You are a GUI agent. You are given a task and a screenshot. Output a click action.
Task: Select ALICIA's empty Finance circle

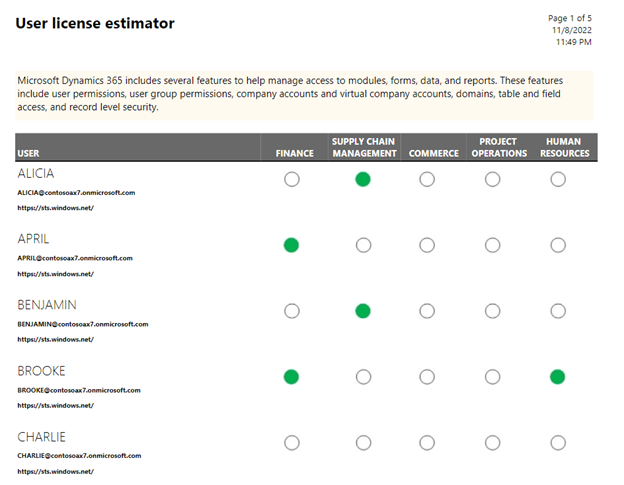(292, 179)
